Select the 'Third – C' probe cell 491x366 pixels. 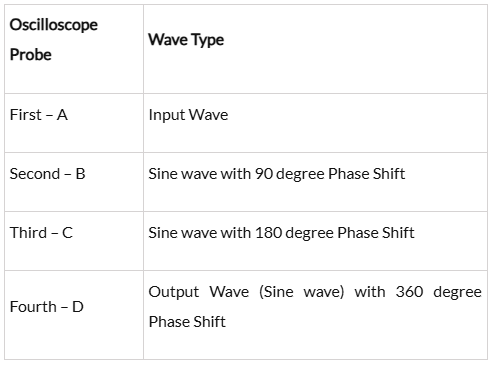click(x=74, y=241)
